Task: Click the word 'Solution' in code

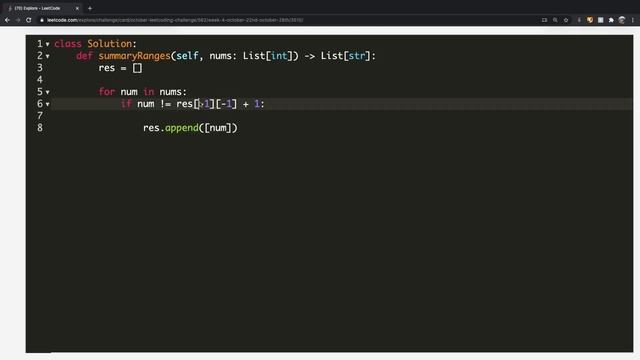Action: click(x=109, y=44)
